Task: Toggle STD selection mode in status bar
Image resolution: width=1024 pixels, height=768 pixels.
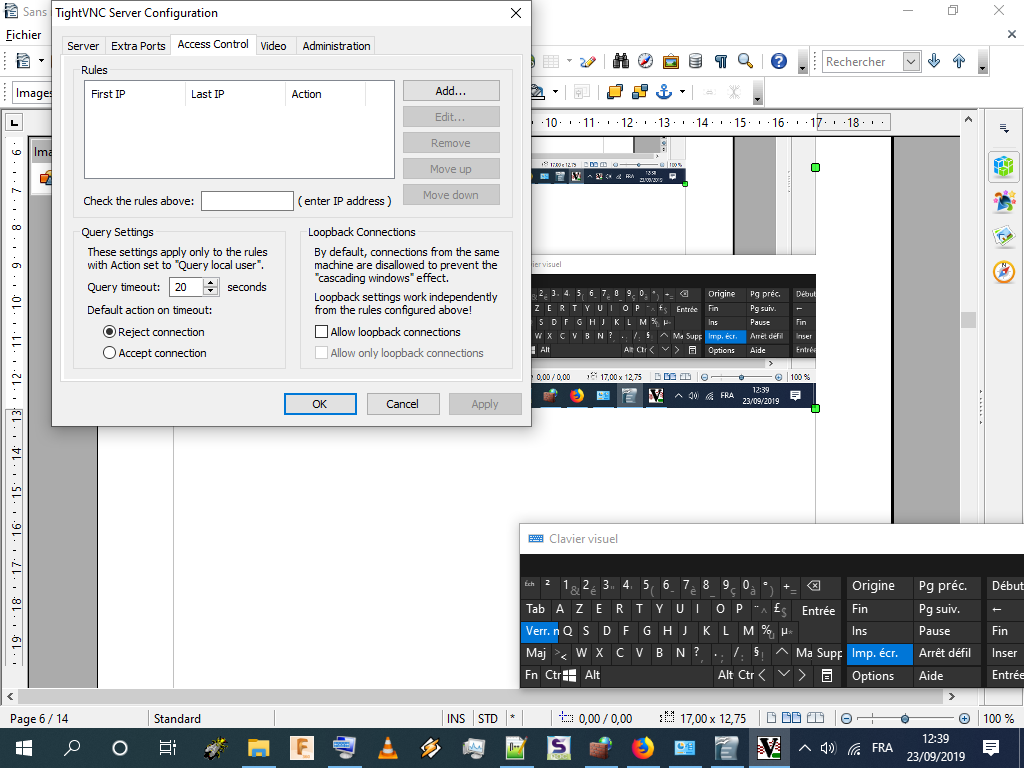Action: click(x=488, y=718)
